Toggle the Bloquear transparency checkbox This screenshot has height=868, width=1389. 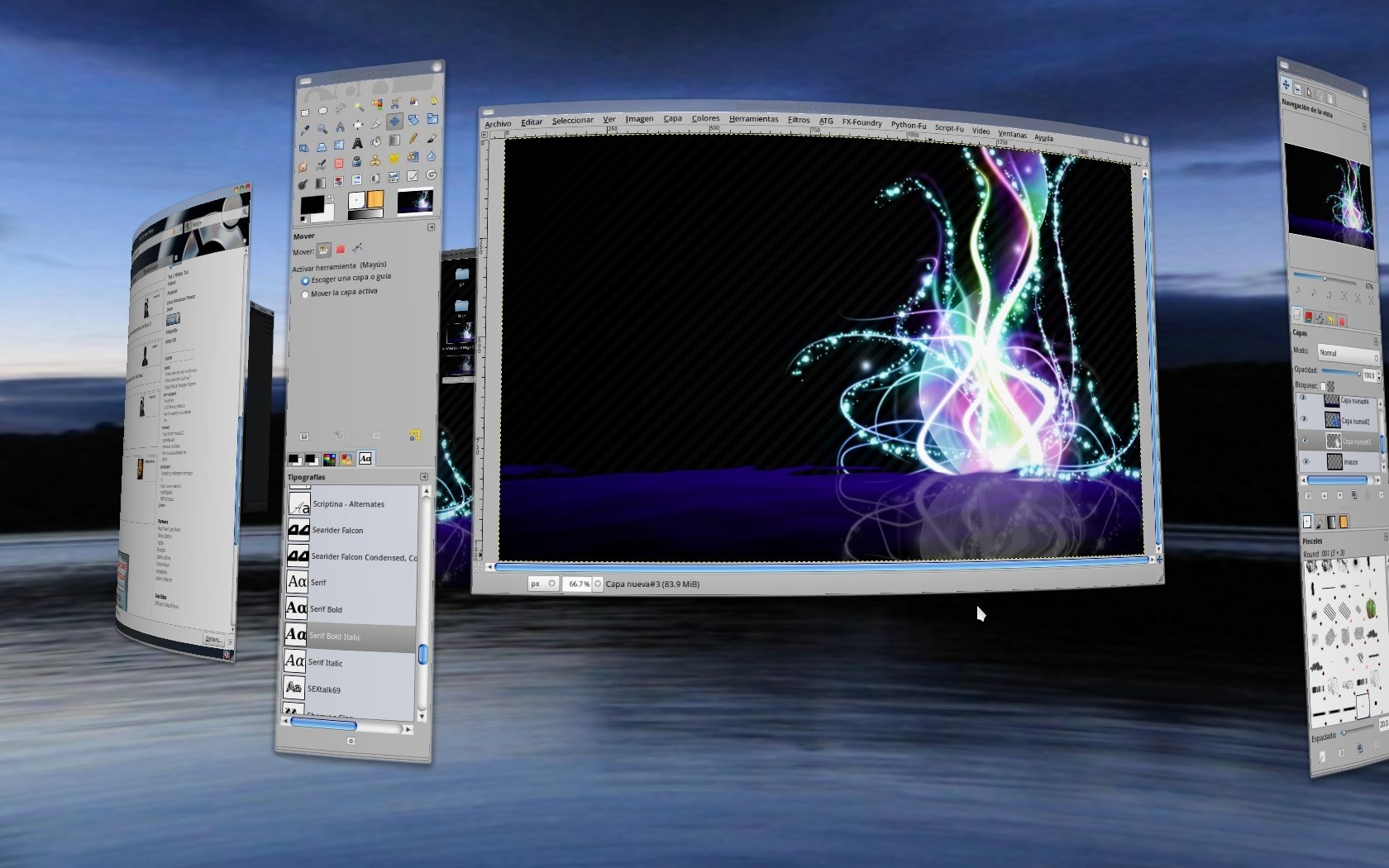point(1323,387)
